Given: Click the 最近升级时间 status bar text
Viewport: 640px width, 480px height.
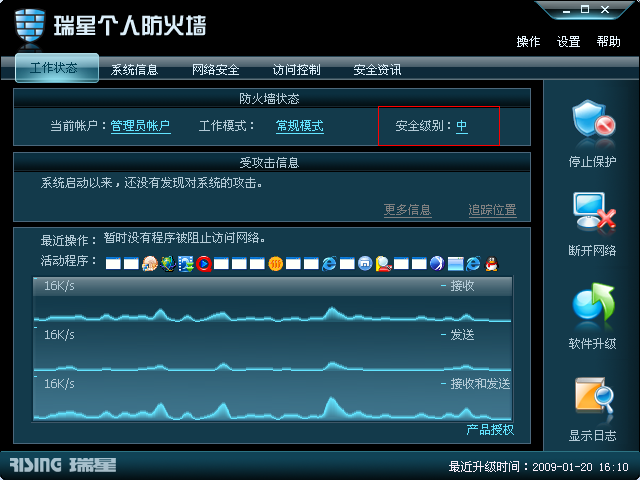Looking at the screenshot, I should point(538,467).
